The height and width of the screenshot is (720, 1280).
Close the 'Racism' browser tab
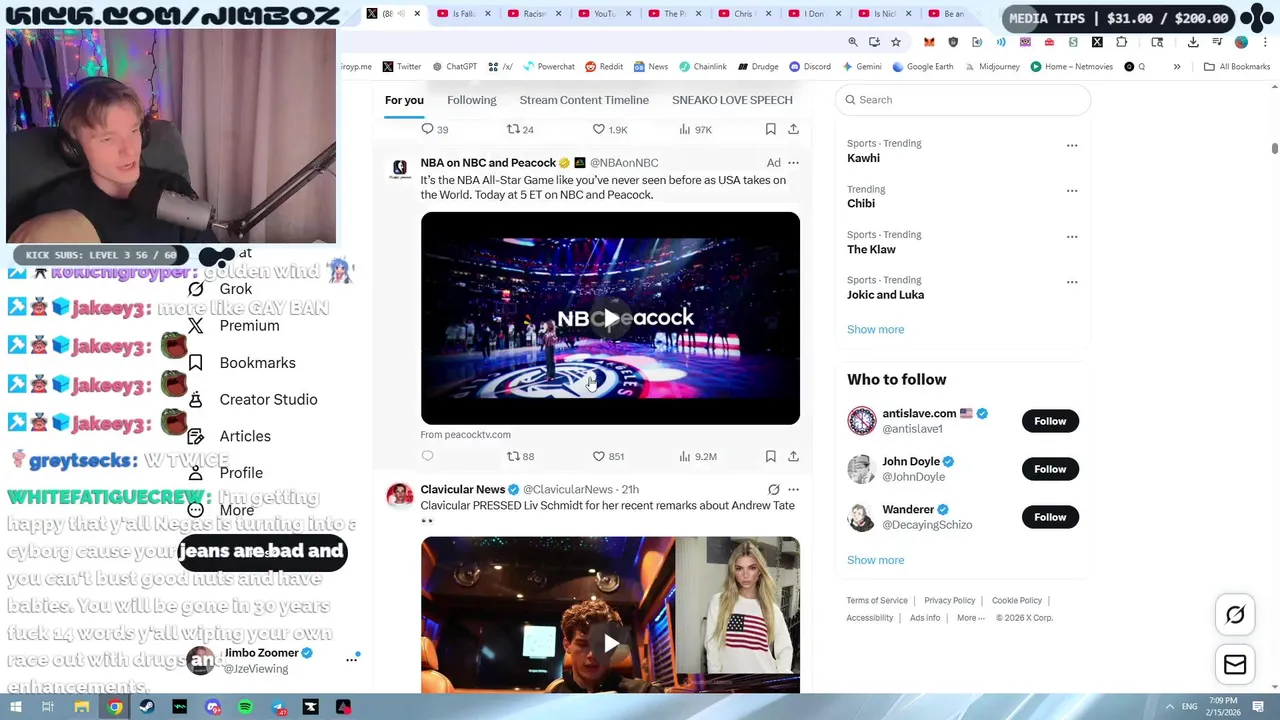558,14
